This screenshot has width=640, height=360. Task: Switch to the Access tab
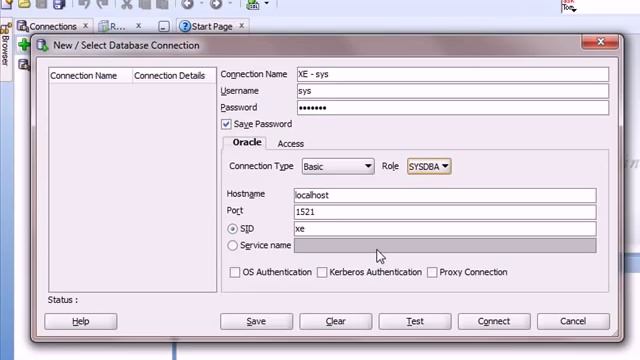pos(291,144)
